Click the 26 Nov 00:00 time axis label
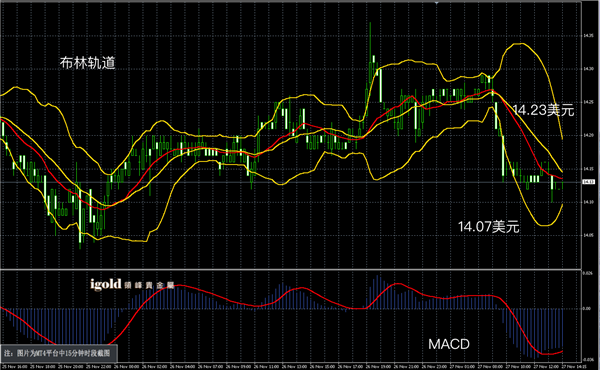This screenshot has width=600, height=370. point(128,367)
